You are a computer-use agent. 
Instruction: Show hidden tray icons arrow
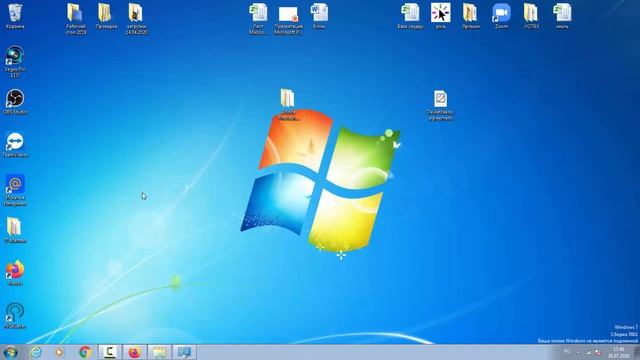(578, 352)
